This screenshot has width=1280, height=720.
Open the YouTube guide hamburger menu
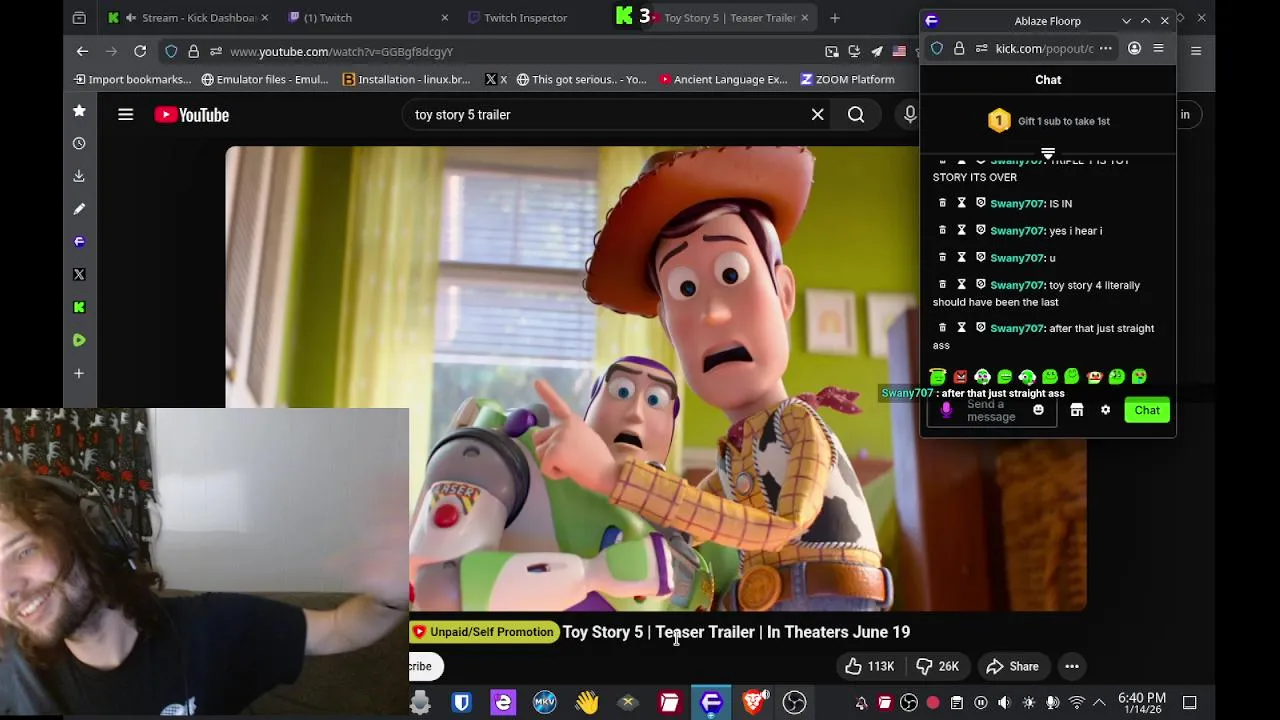click(x=125, y=115)
